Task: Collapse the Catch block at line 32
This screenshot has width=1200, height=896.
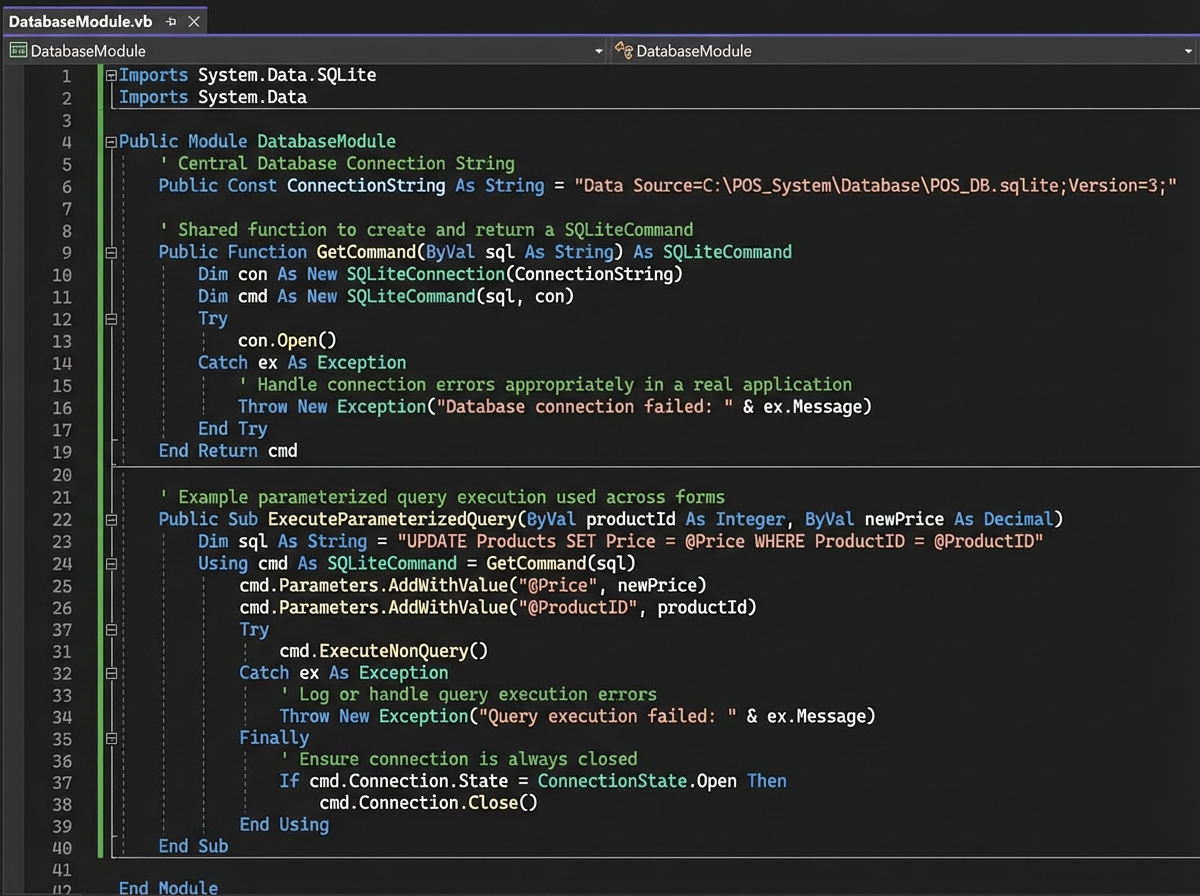Action: pyautogui.click(x=110, y=672)
